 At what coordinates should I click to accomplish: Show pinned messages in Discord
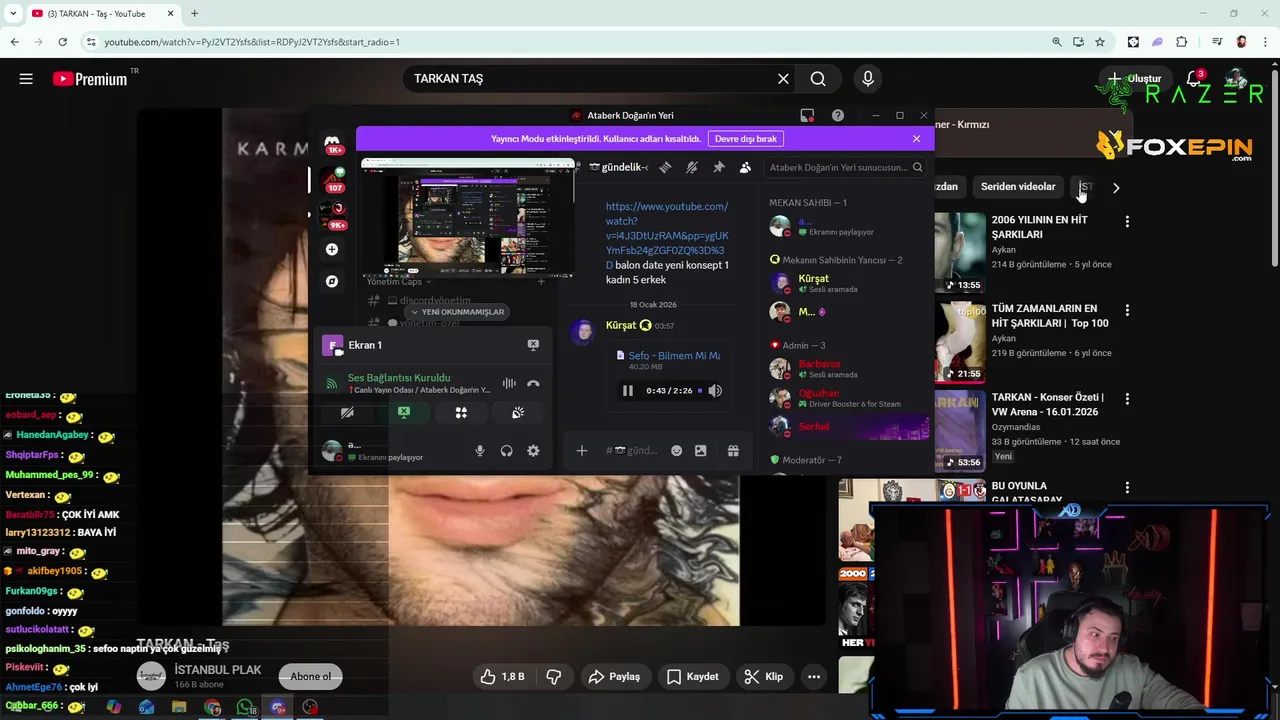point(718,167)
